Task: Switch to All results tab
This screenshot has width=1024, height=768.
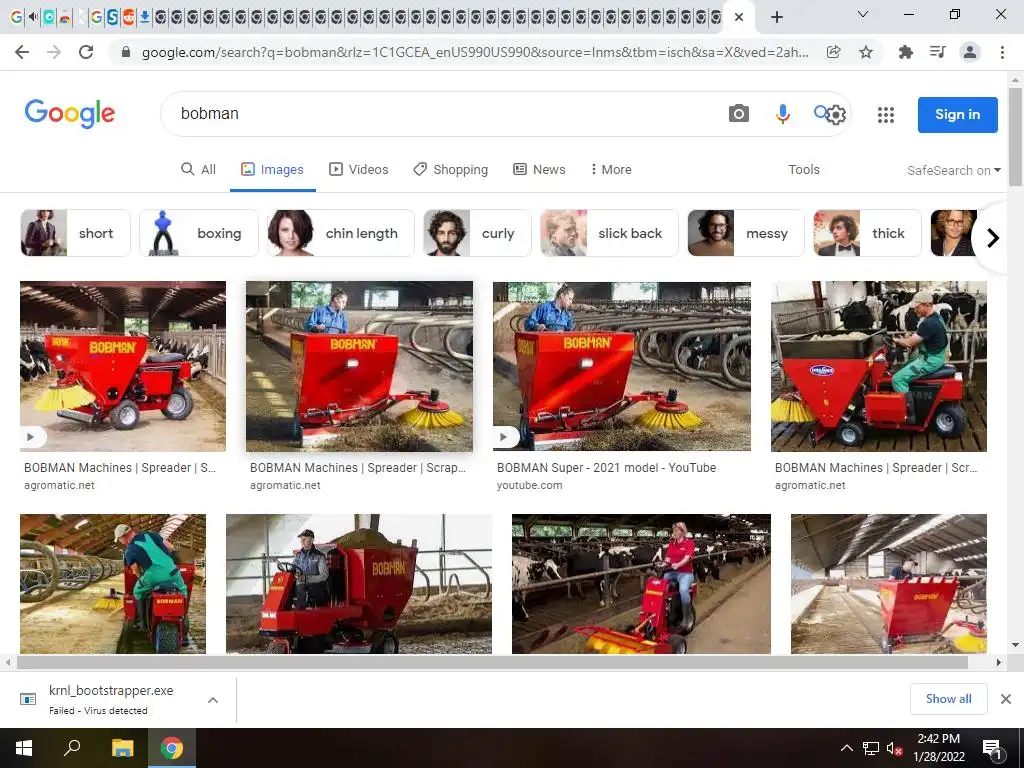Action: click(x=199, y=170)
